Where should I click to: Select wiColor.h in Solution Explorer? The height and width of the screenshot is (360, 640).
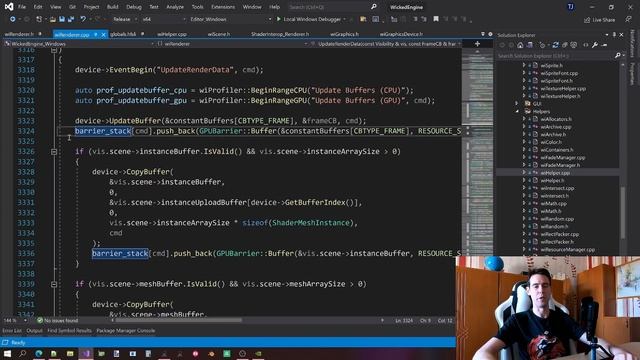(x=551, y=142)
